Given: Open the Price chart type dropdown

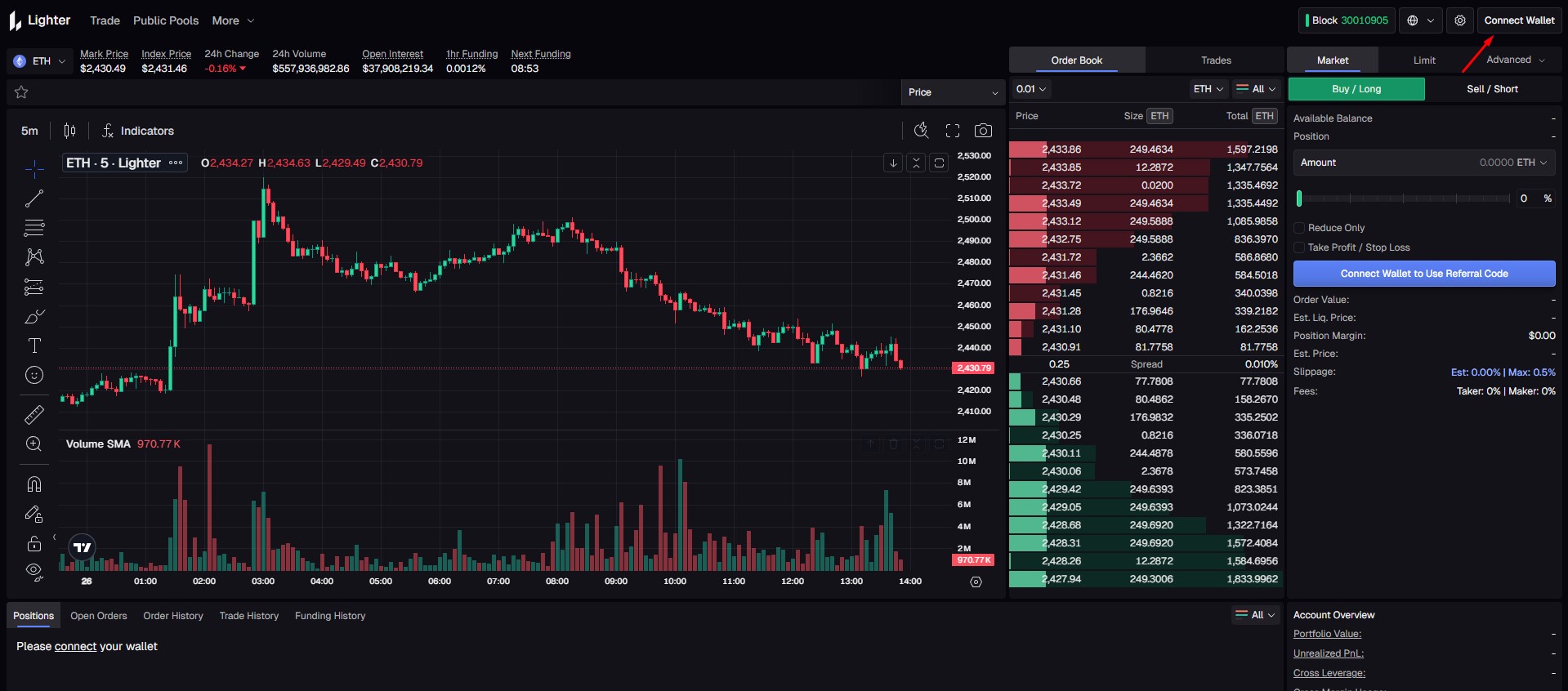Looking at the screenshot, I should point(953,92).
